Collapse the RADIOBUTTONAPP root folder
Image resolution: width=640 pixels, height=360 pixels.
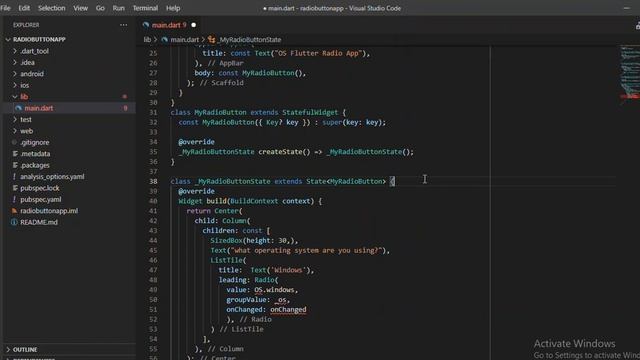click(39, 40)
